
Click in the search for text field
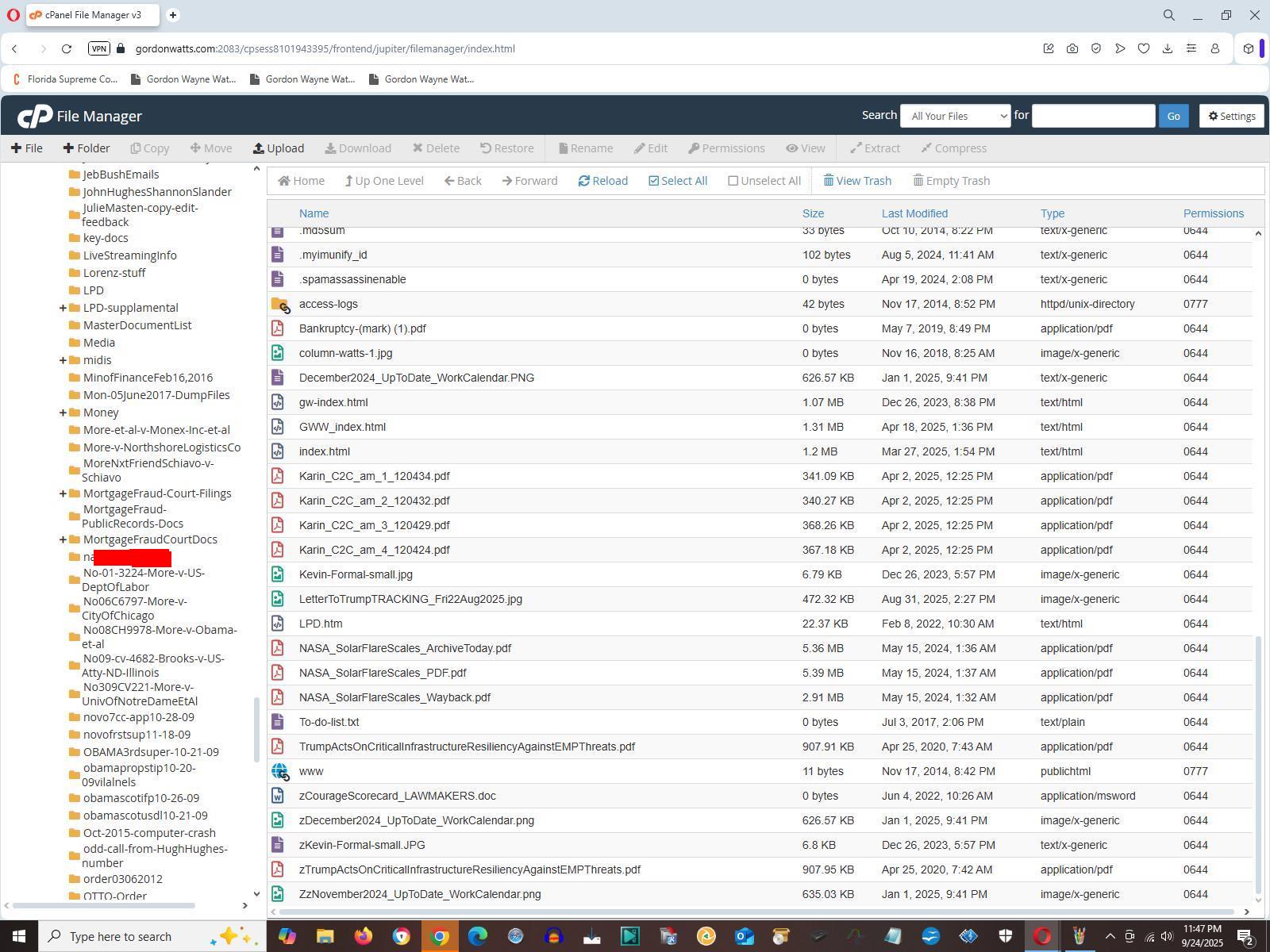(1092, 116)
